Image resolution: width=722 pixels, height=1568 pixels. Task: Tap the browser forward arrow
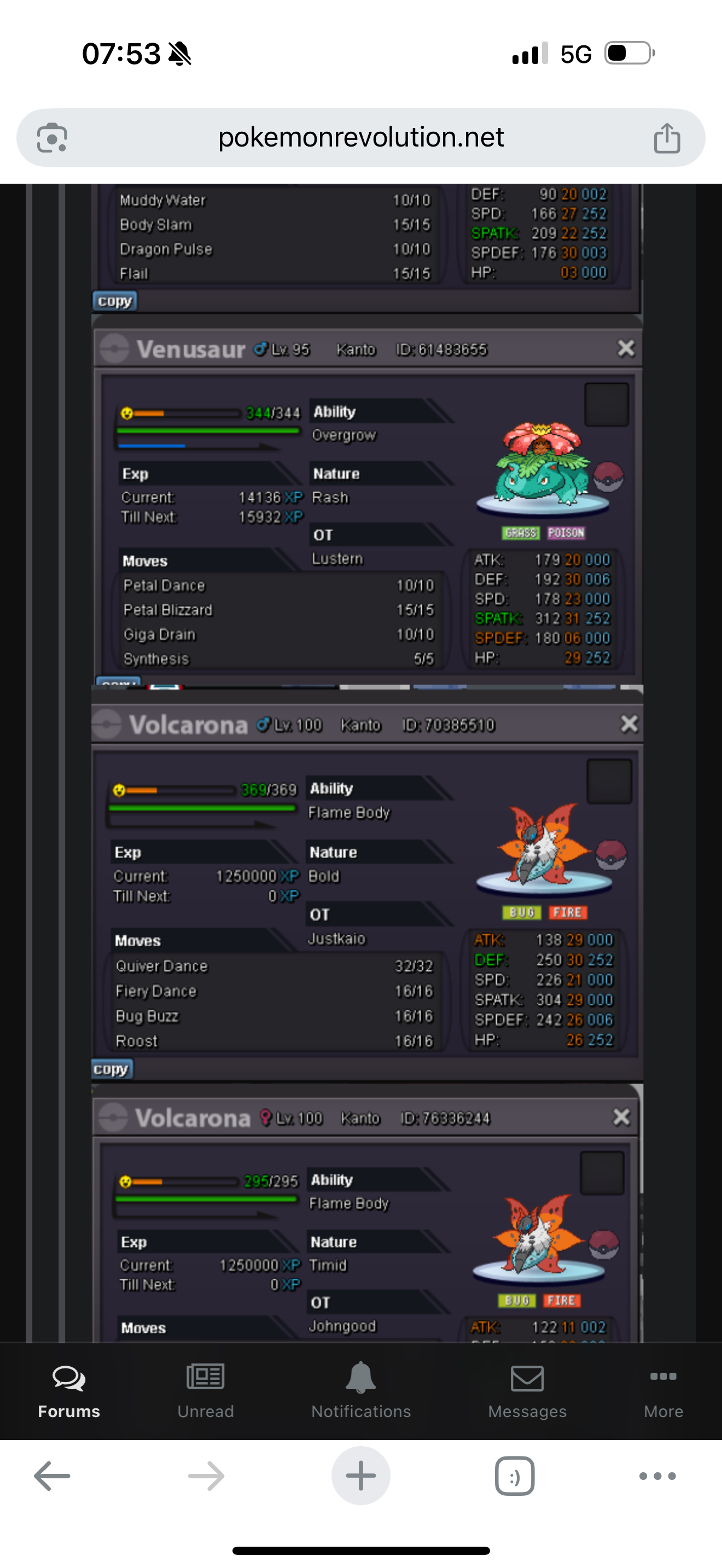(206, 1476)
